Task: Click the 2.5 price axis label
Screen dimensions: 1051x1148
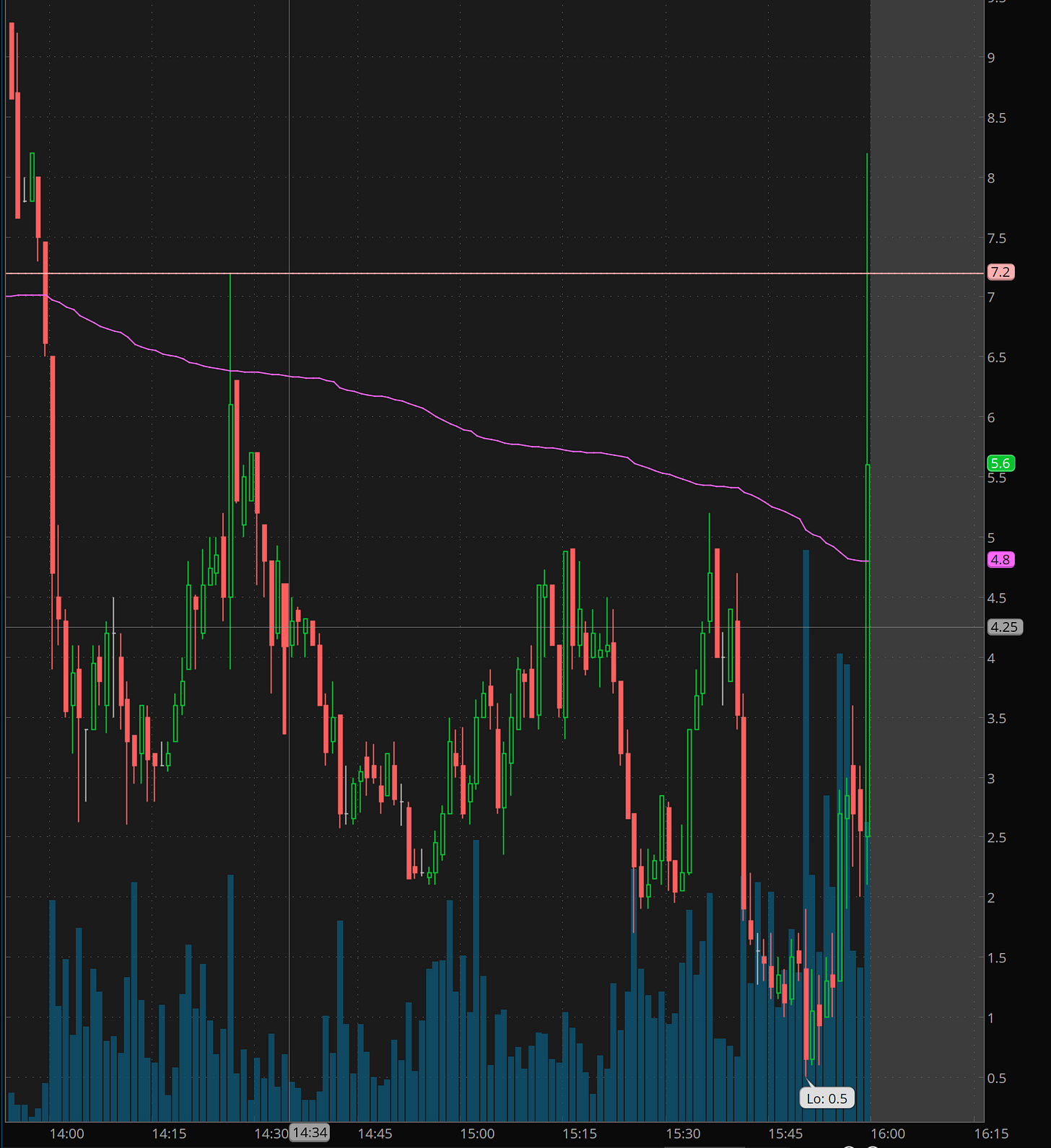Action: (996, 838)
